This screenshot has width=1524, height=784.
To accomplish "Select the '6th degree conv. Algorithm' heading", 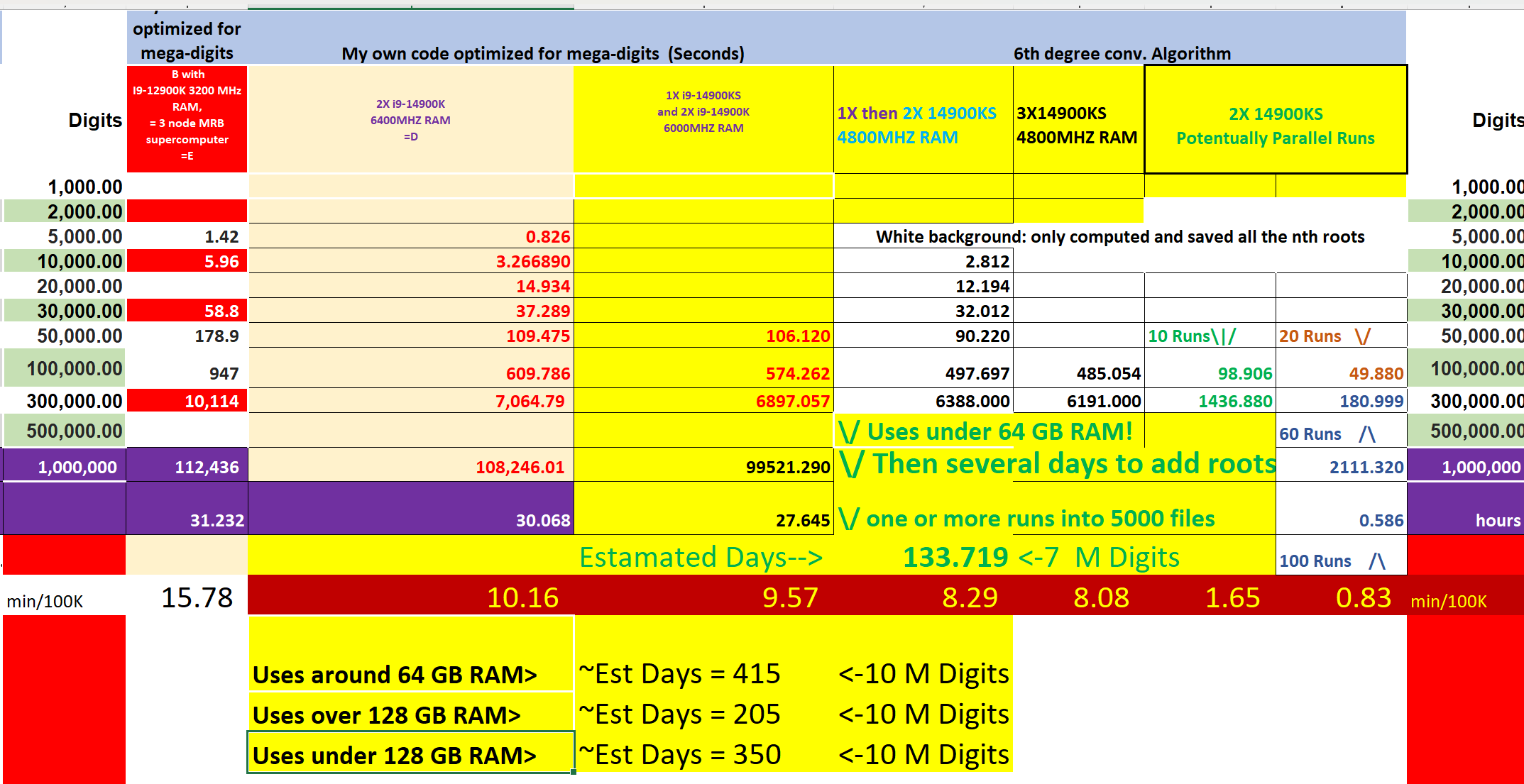I will pyautogui.click(x=1122, y=53).
